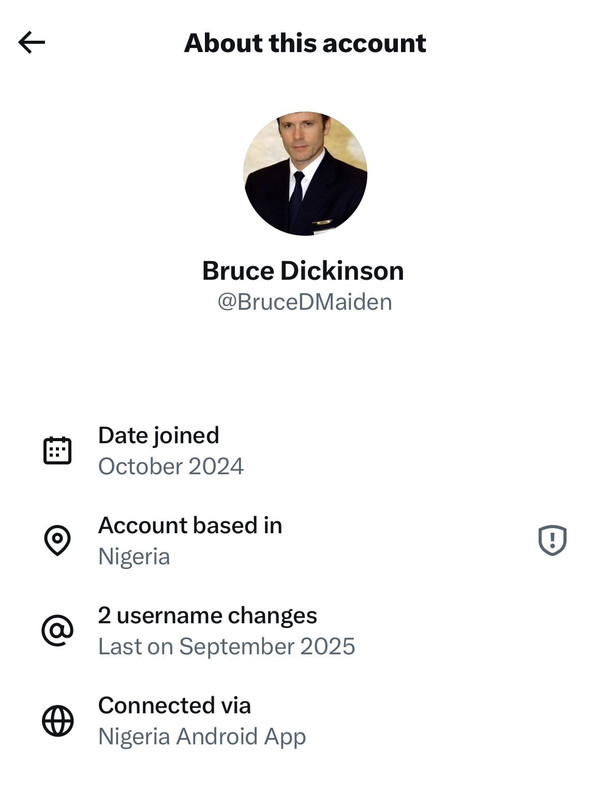Tap the back arrow icon
Viewport: 610px width, 799px height.
pos(32,42)
